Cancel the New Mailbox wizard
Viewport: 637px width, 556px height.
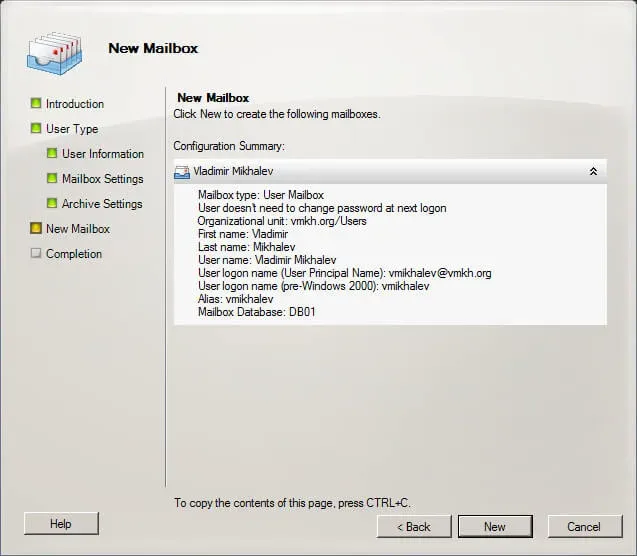pos(585,526)
